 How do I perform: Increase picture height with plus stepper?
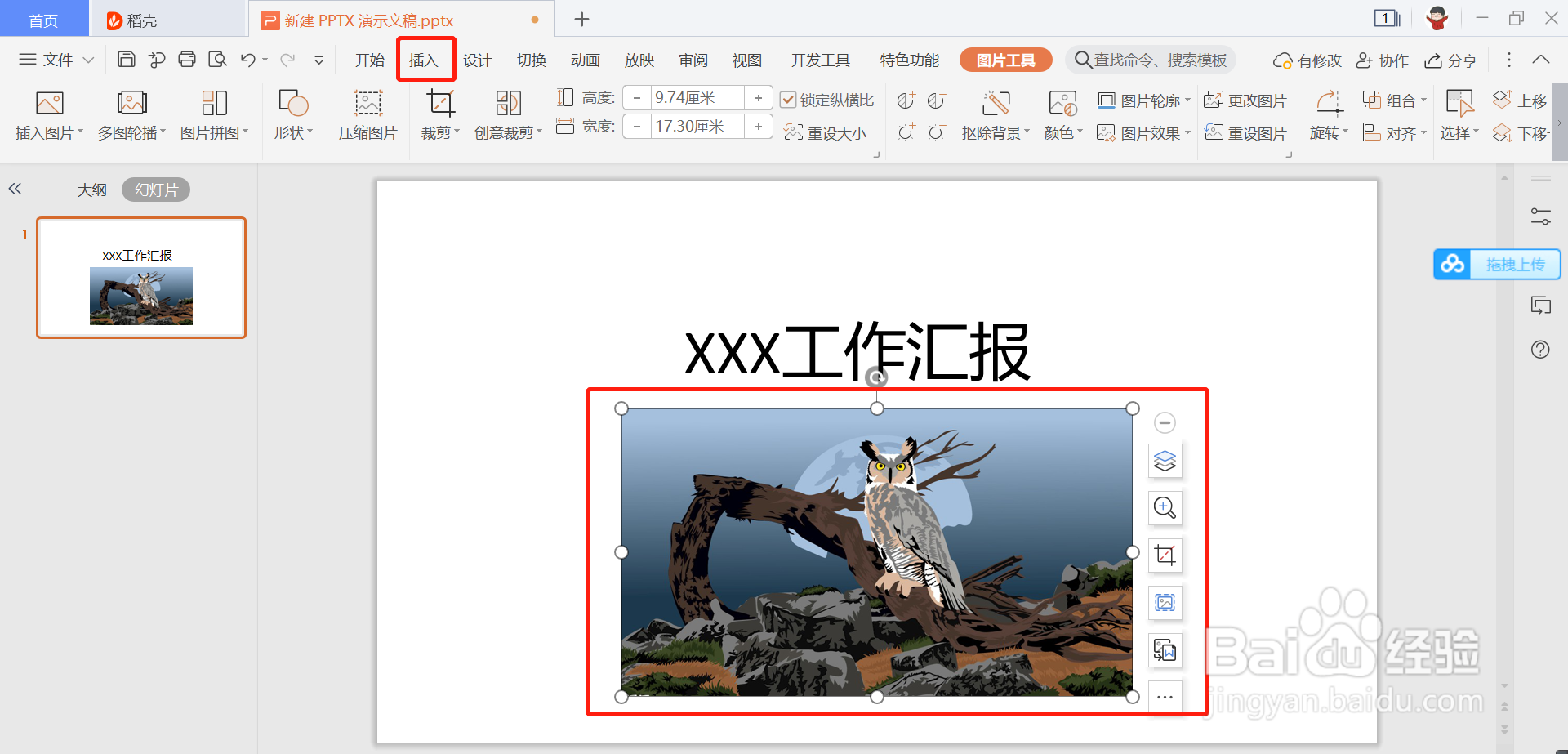pos(759,98)
